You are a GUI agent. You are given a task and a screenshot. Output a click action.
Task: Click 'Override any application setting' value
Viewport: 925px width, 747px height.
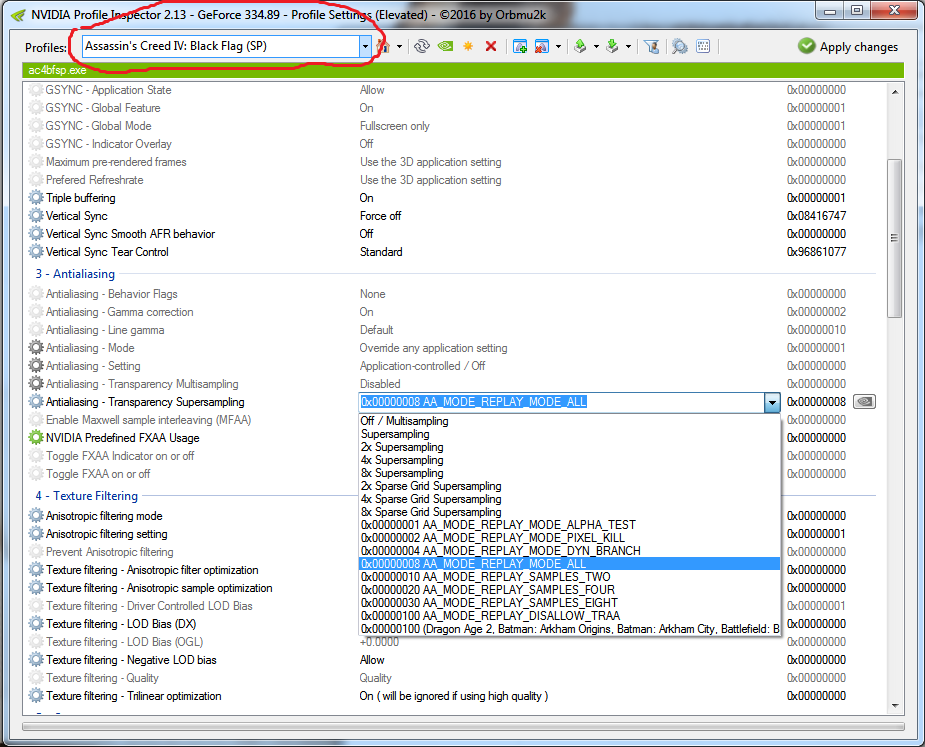(434, 348)
